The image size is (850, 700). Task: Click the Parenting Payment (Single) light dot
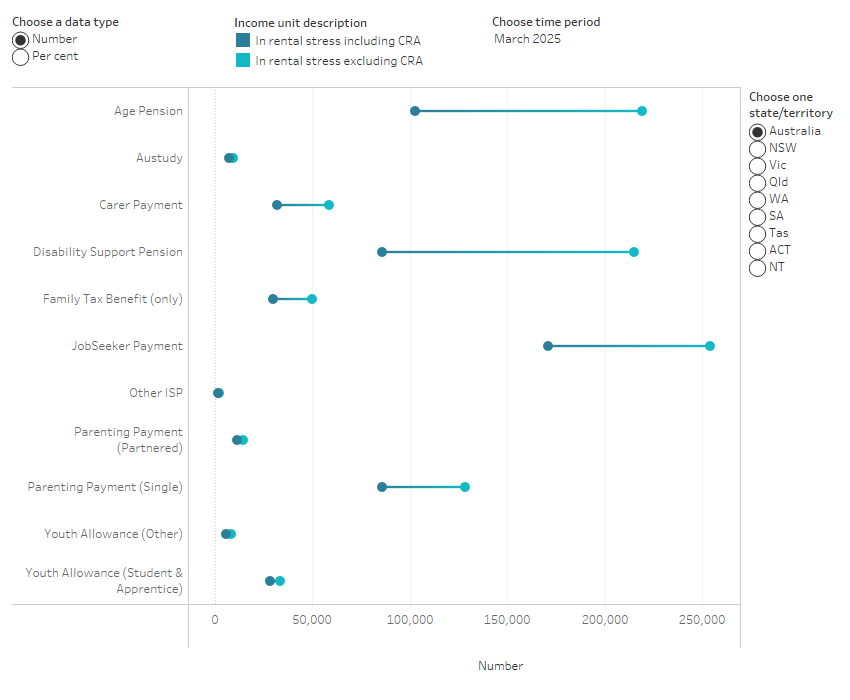[x=464, y=486]
